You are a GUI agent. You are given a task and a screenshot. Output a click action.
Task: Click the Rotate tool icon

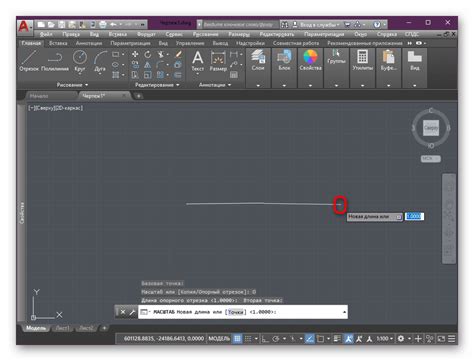148,54
